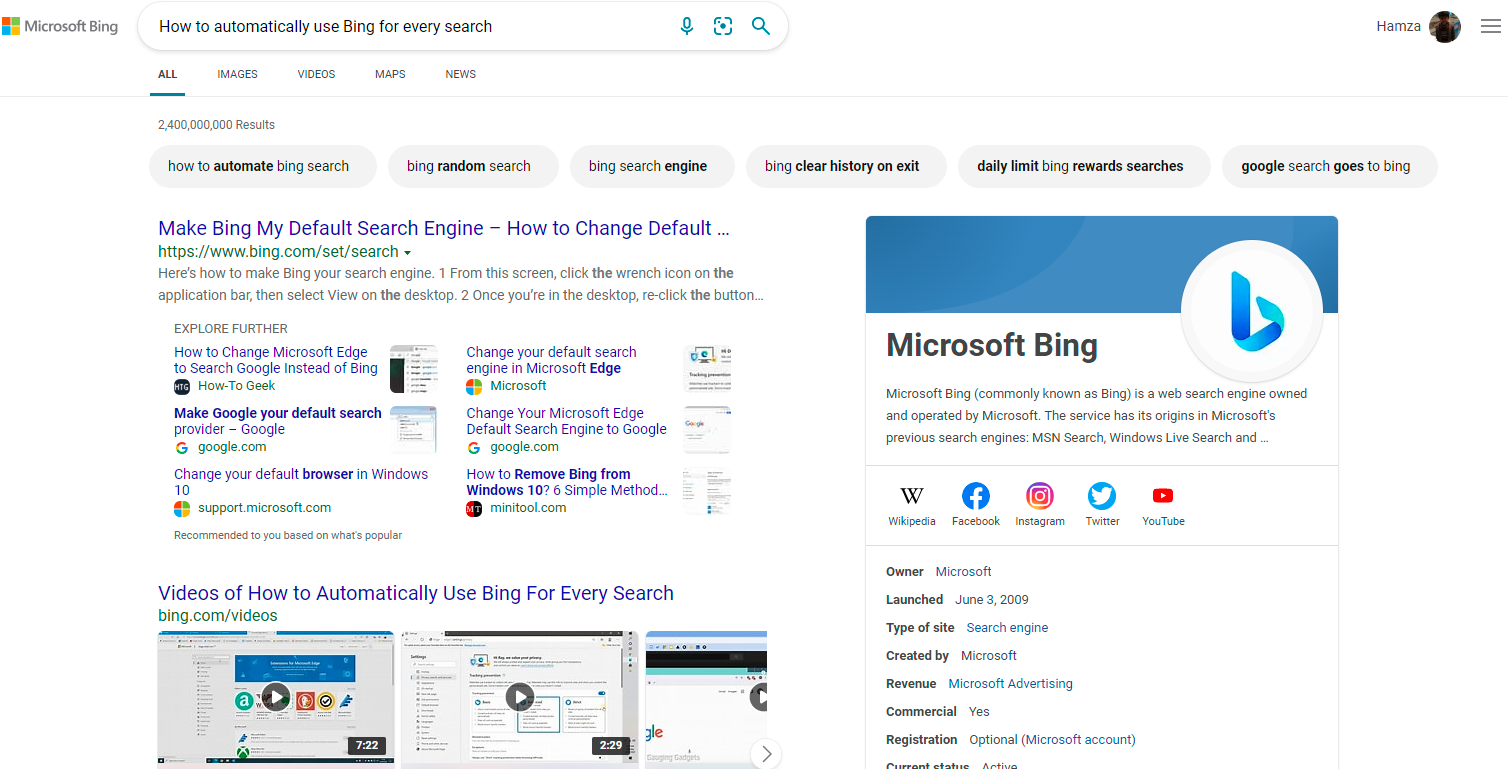Click the 'Microsoft Bing' panel title

point(992,345)
